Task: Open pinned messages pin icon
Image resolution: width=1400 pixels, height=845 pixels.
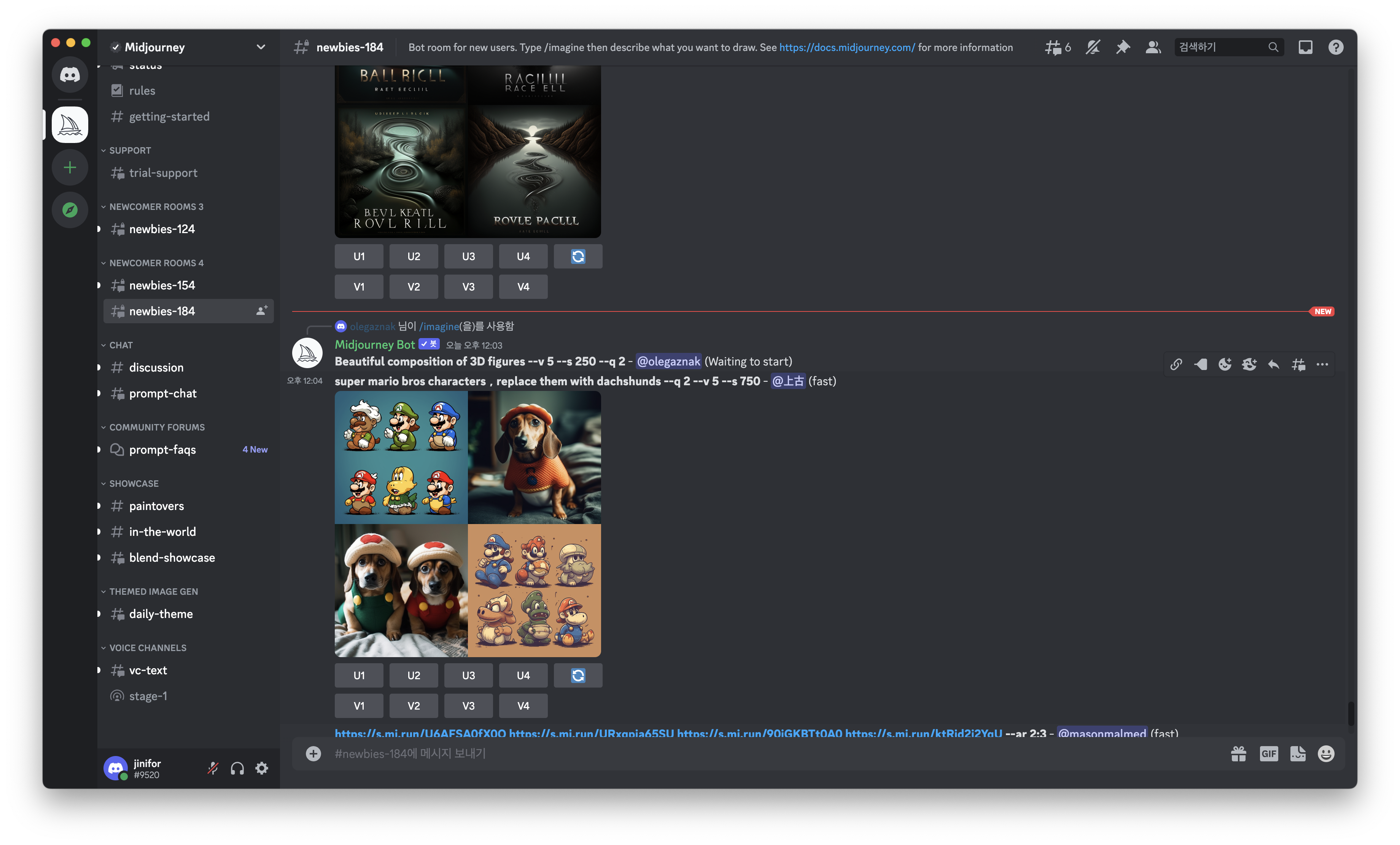Action: point(1123,47)
